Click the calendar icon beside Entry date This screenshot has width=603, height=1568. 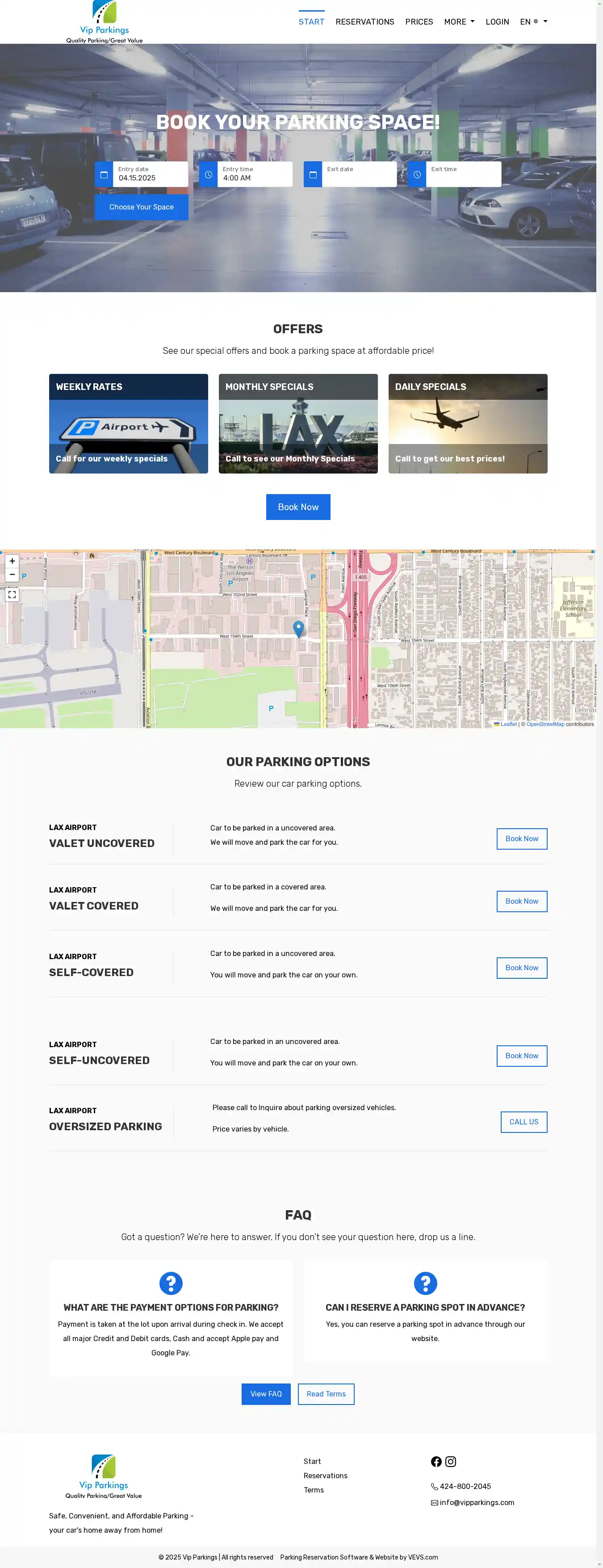tap(104, 175)
